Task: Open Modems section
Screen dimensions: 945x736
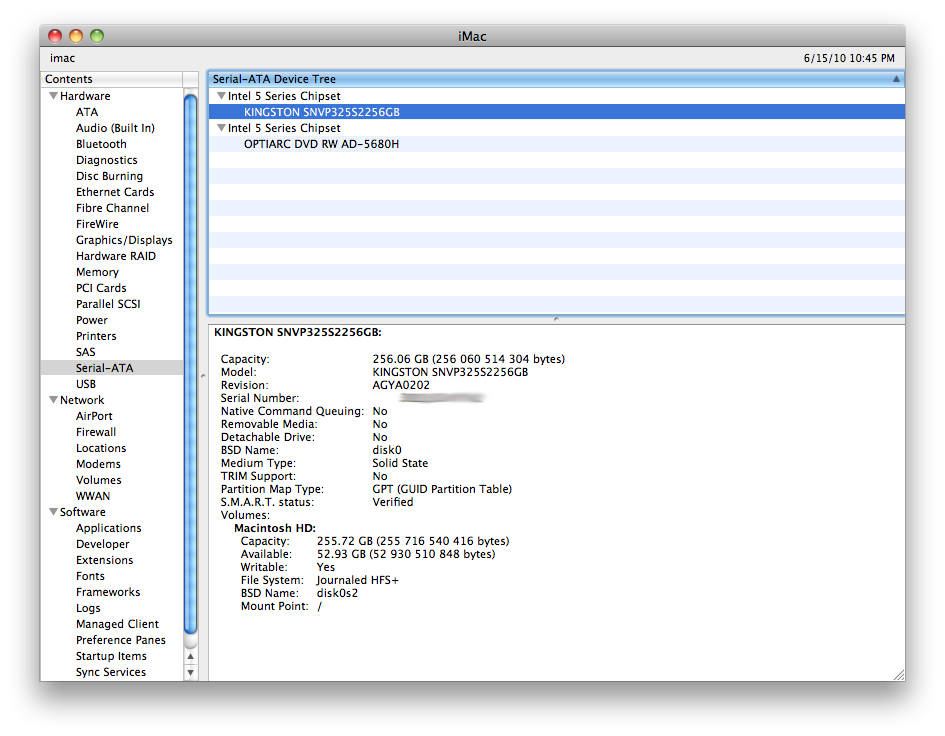Action: 98,464
